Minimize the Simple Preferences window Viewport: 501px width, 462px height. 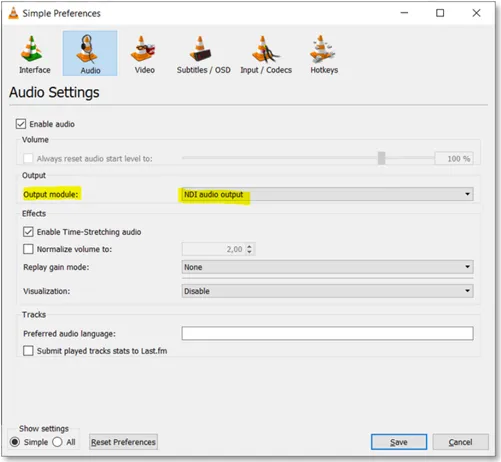(404, 13)
